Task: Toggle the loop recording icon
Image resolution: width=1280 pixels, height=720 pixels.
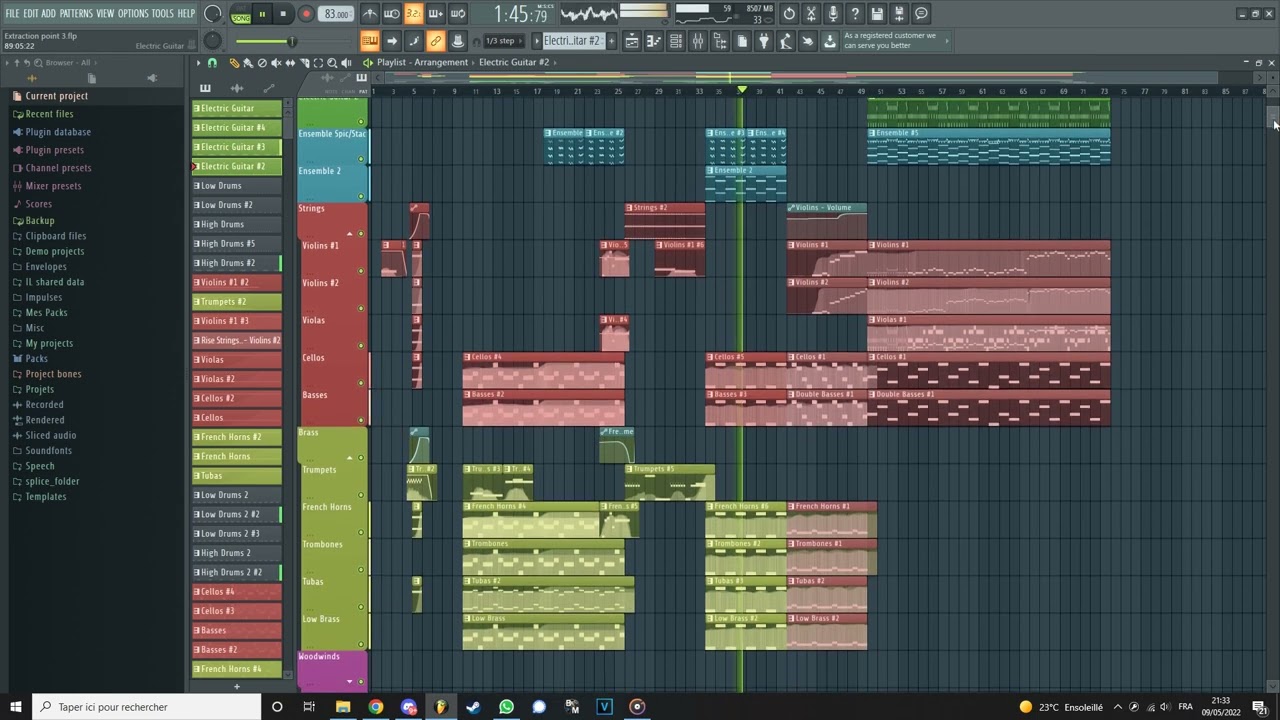Action: (x=457, y=14)
